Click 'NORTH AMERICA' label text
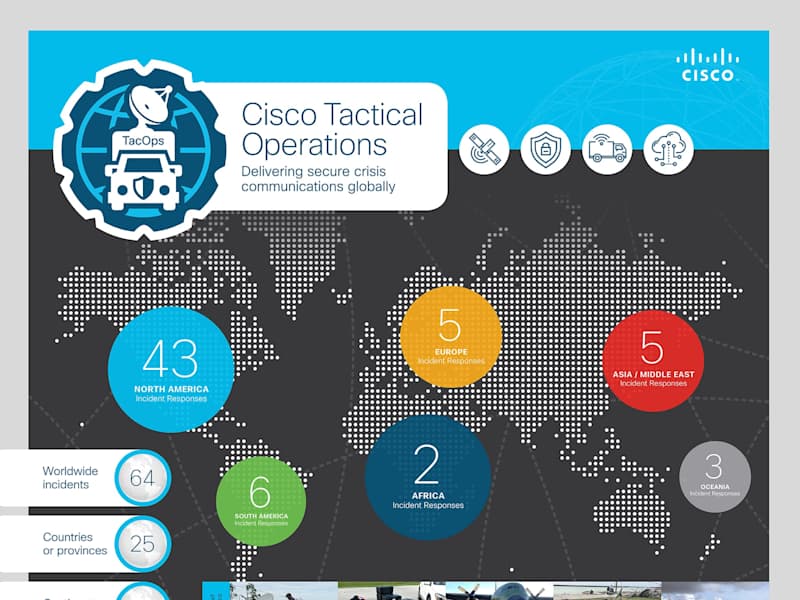This screenshot has width=800, height=600. tap(171, 389)
